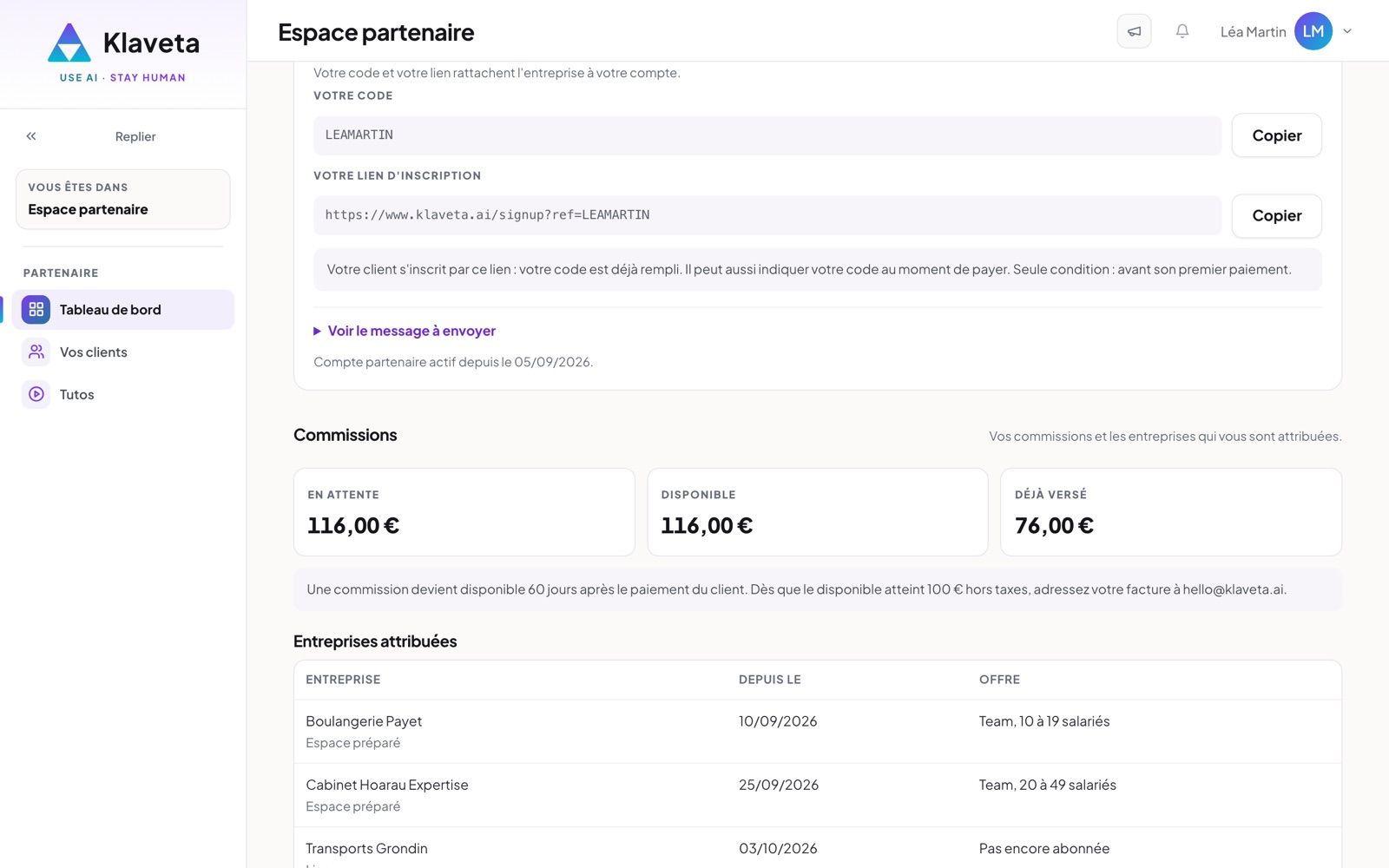
Task: Open the notifications bell
Action: click(1182, 31)
